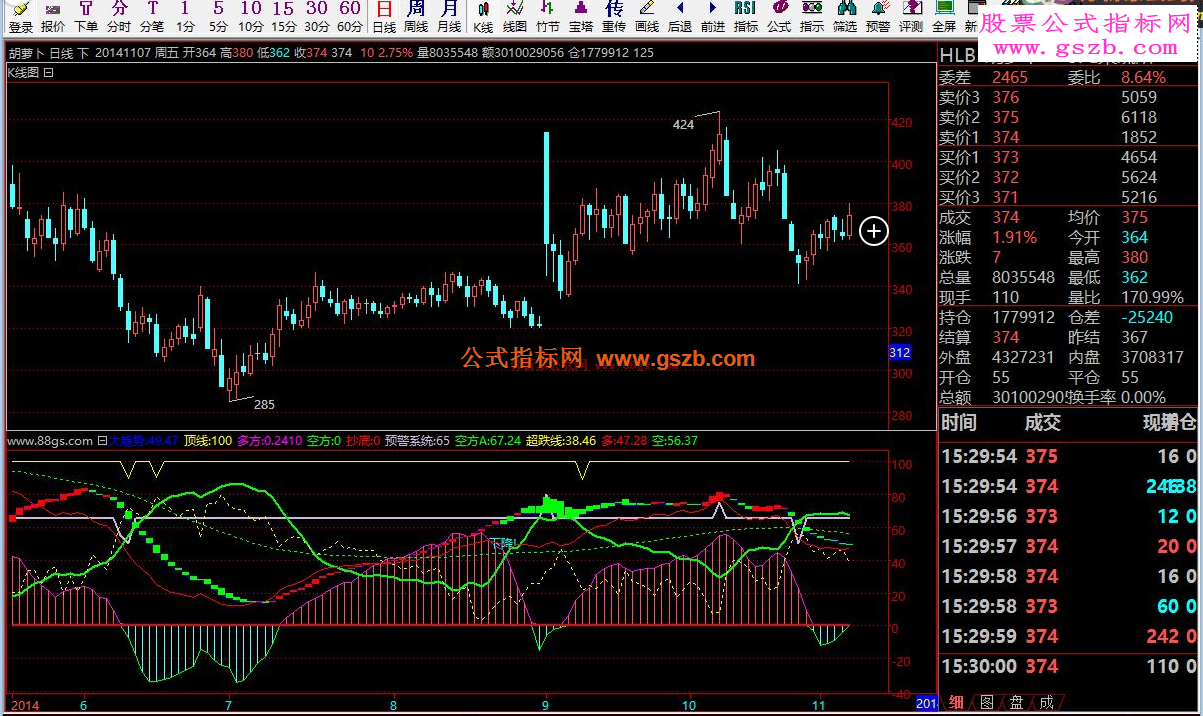Click the 前进 forward arrow

pyautogui.click(x=713, y=17)
